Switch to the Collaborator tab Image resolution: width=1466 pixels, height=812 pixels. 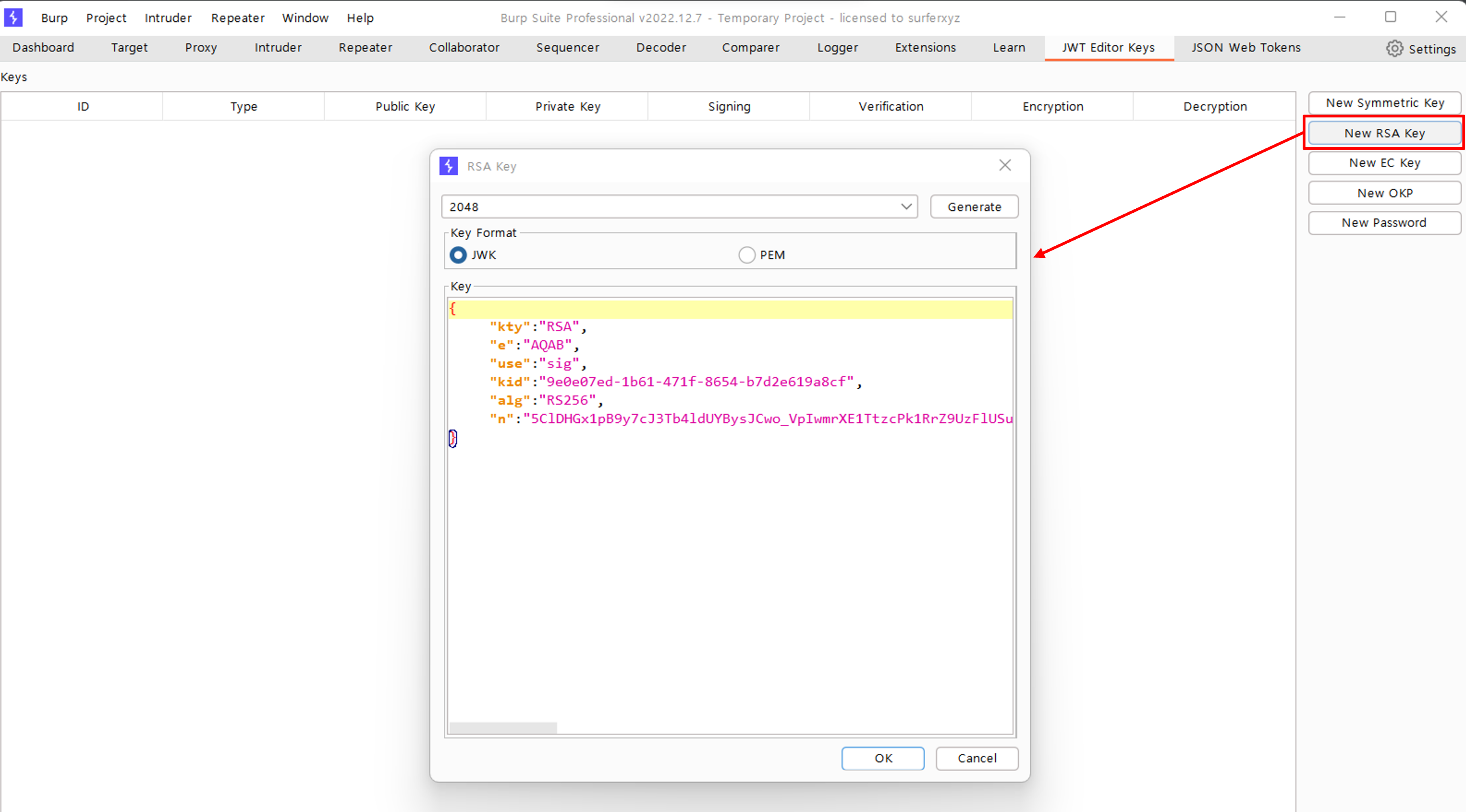[x=464, y=48]
